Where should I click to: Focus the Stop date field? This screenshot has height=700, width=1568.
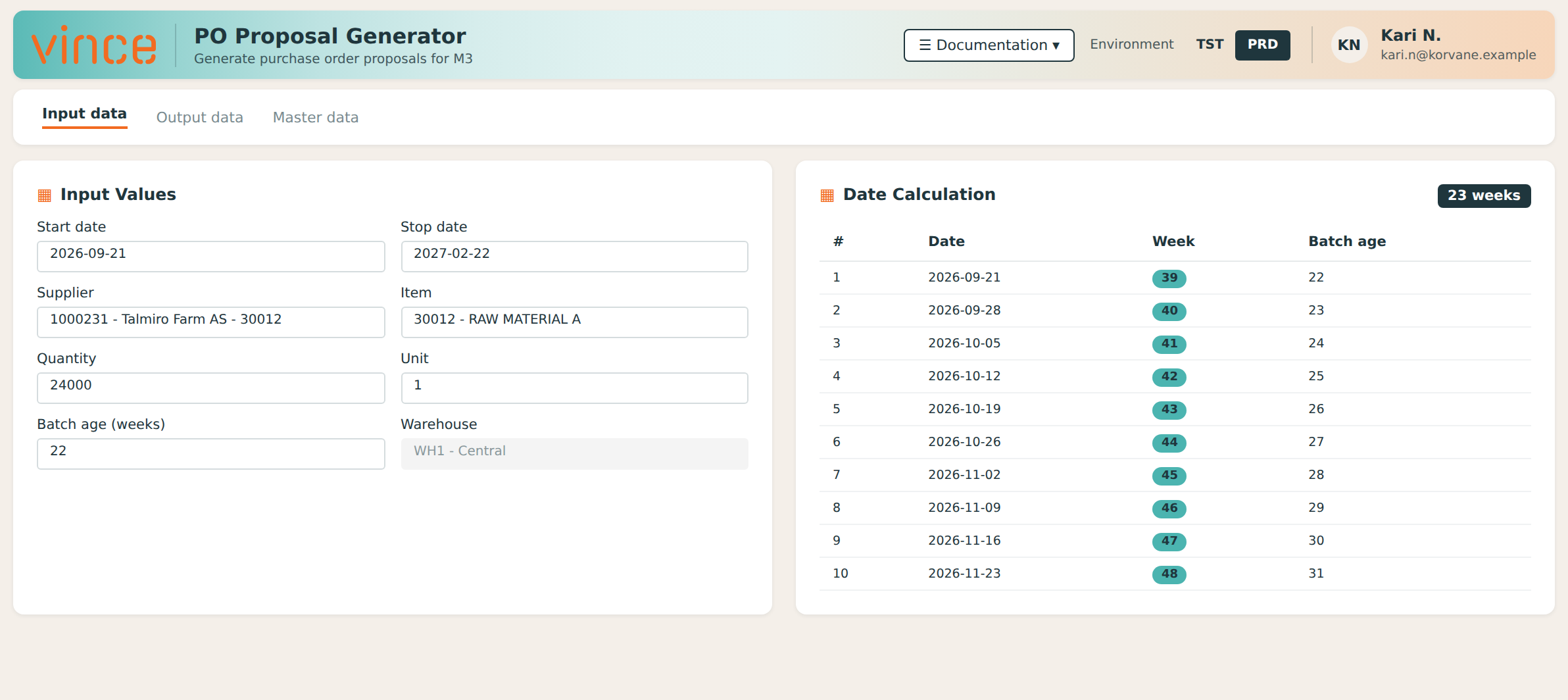coord(574,256)
